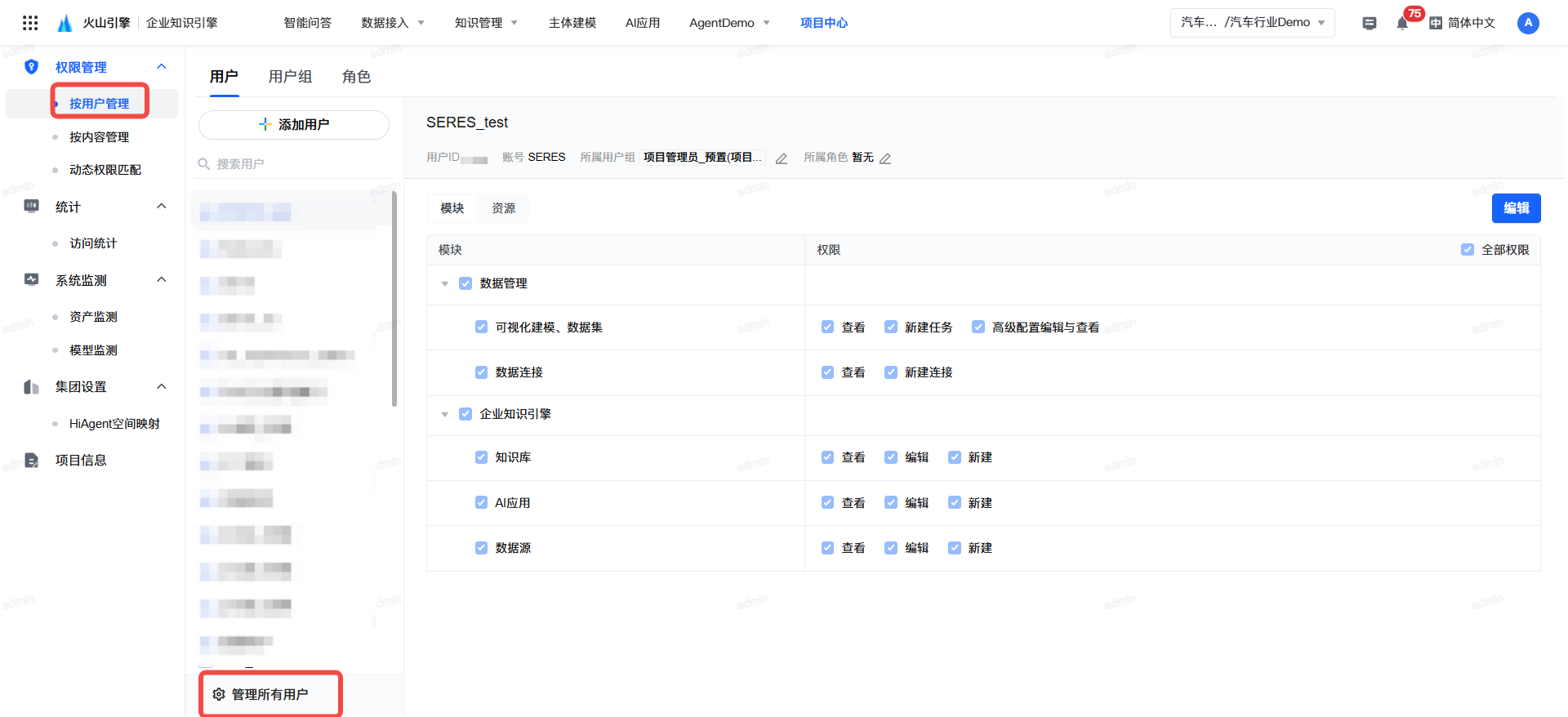Click the edit pencil beside 所属角色
Image resolution: width=1568 pixels, height=717 pixels.
point(885,158)
